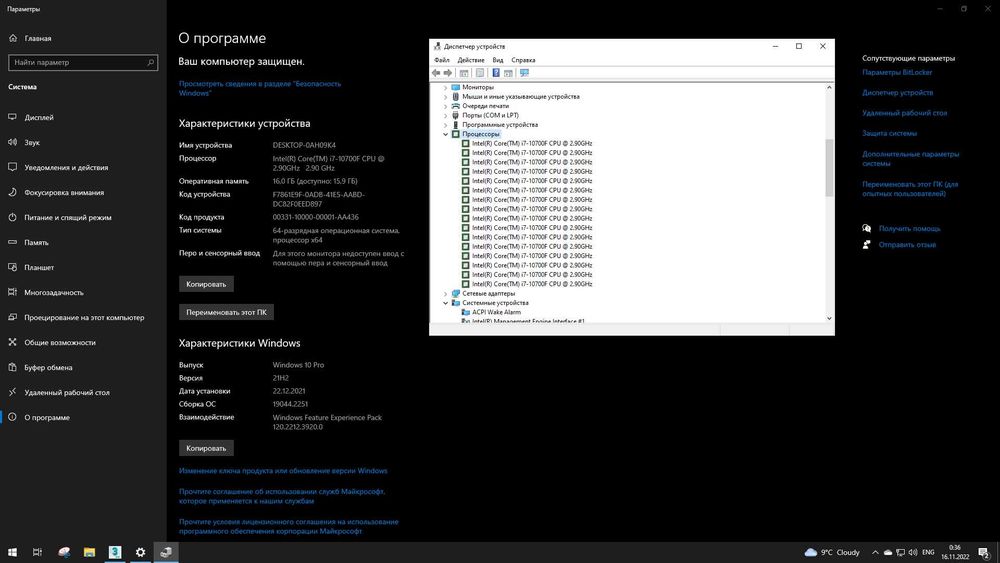Click the Device Manager scrollbar up arrow

point(829,87)
